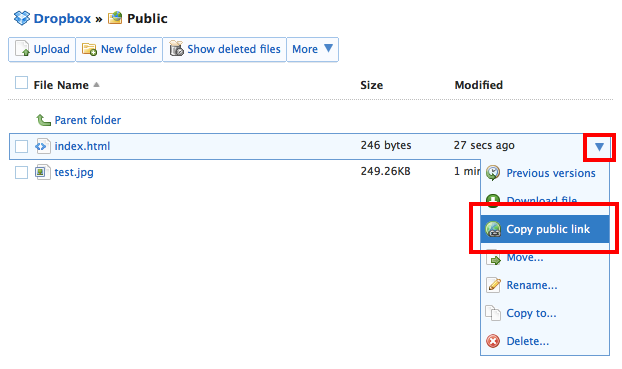Screen dimensions: 622x369
Task: Click the Previous versions clock icon
Action: click(493, 173)
